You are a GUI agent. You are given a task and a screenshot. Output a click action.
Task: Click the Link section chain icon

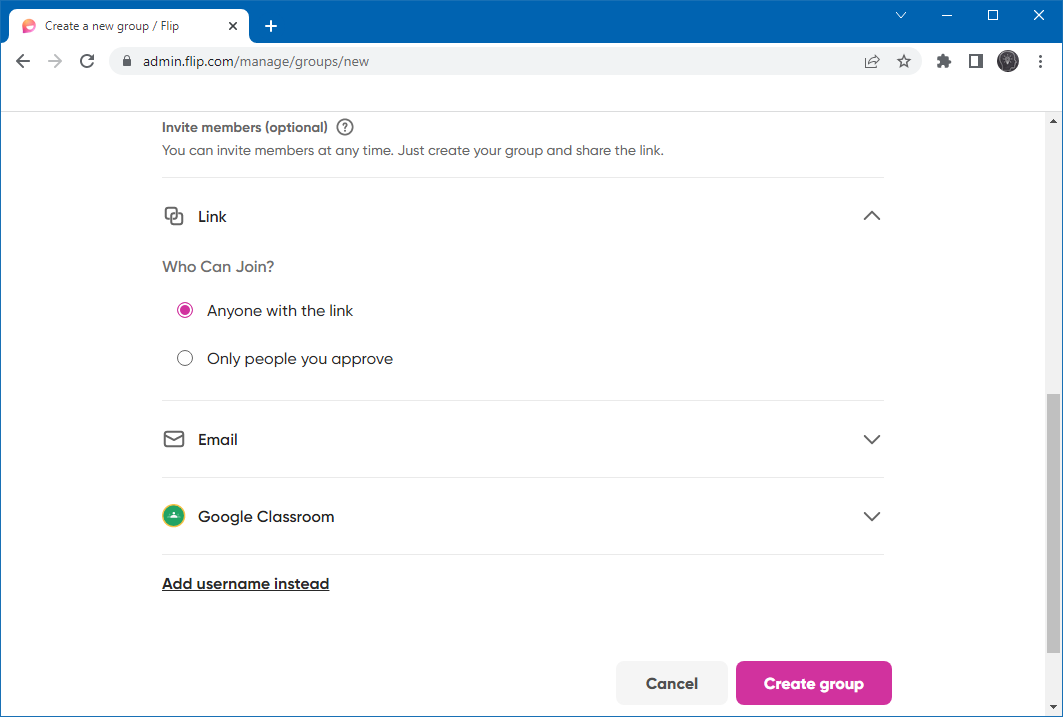174,216
